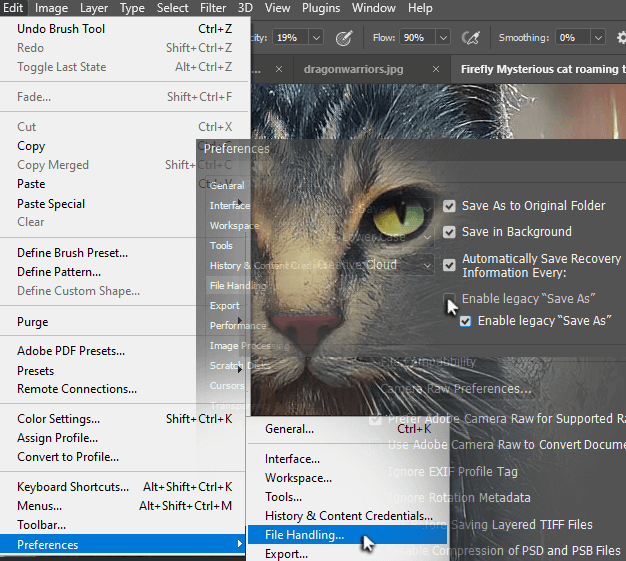Click the opacity 19% value field
The width and height of the screenshot is (626, 561).
(x=291, y=38)
